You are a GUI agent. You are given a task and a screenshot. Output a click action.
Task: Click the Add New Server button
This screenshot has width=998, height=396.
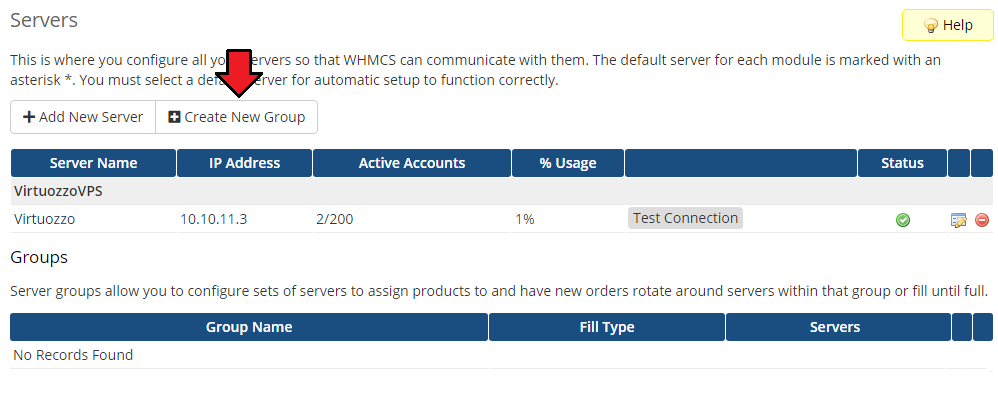coord(83,117)
